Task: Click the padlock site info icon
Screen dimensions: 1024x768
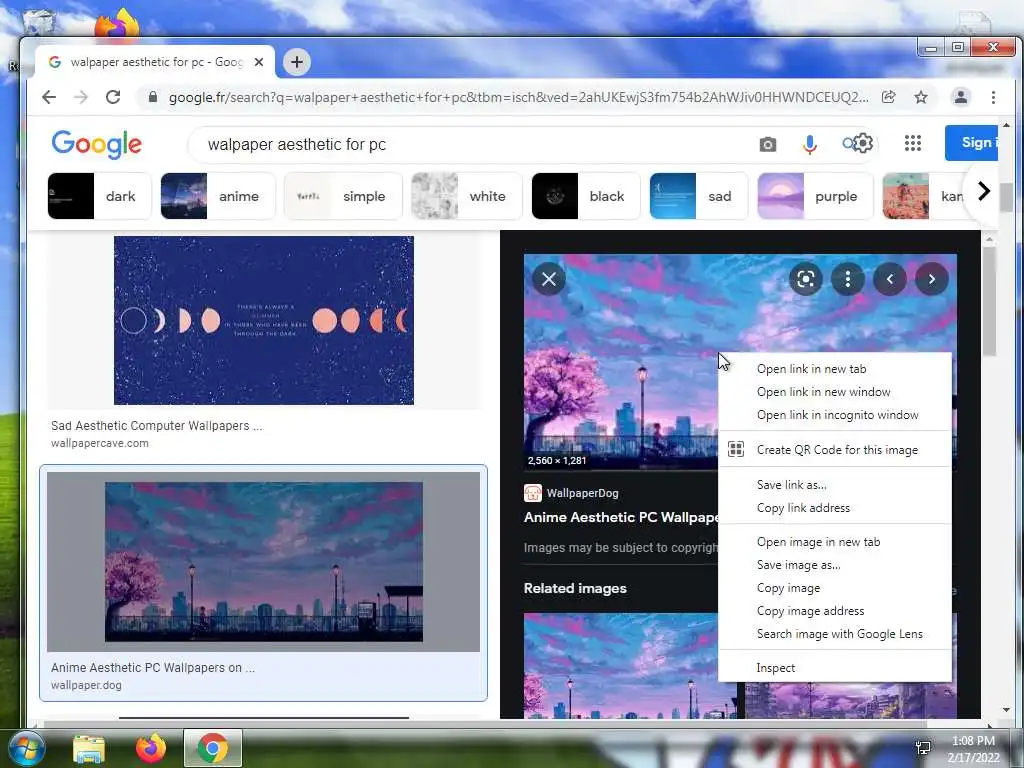Action: pyautogui.click(x=153, y=97)
